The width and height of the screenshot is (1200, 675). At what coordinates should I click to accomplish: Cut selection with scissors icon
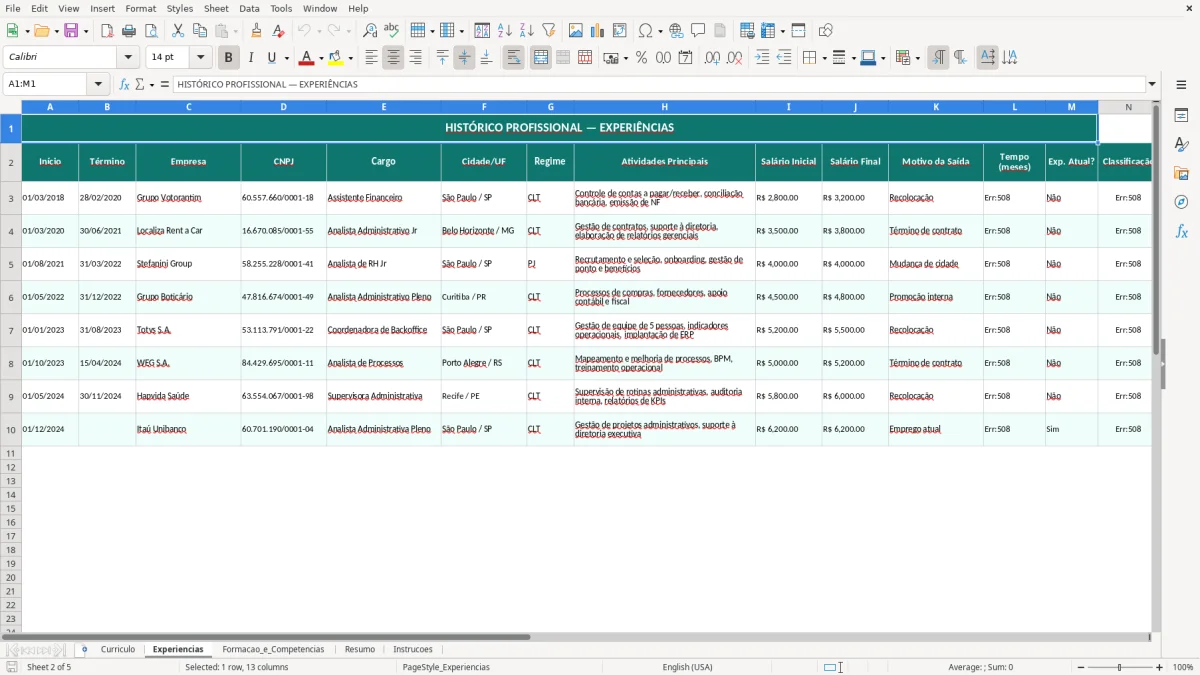click(178, 31)
